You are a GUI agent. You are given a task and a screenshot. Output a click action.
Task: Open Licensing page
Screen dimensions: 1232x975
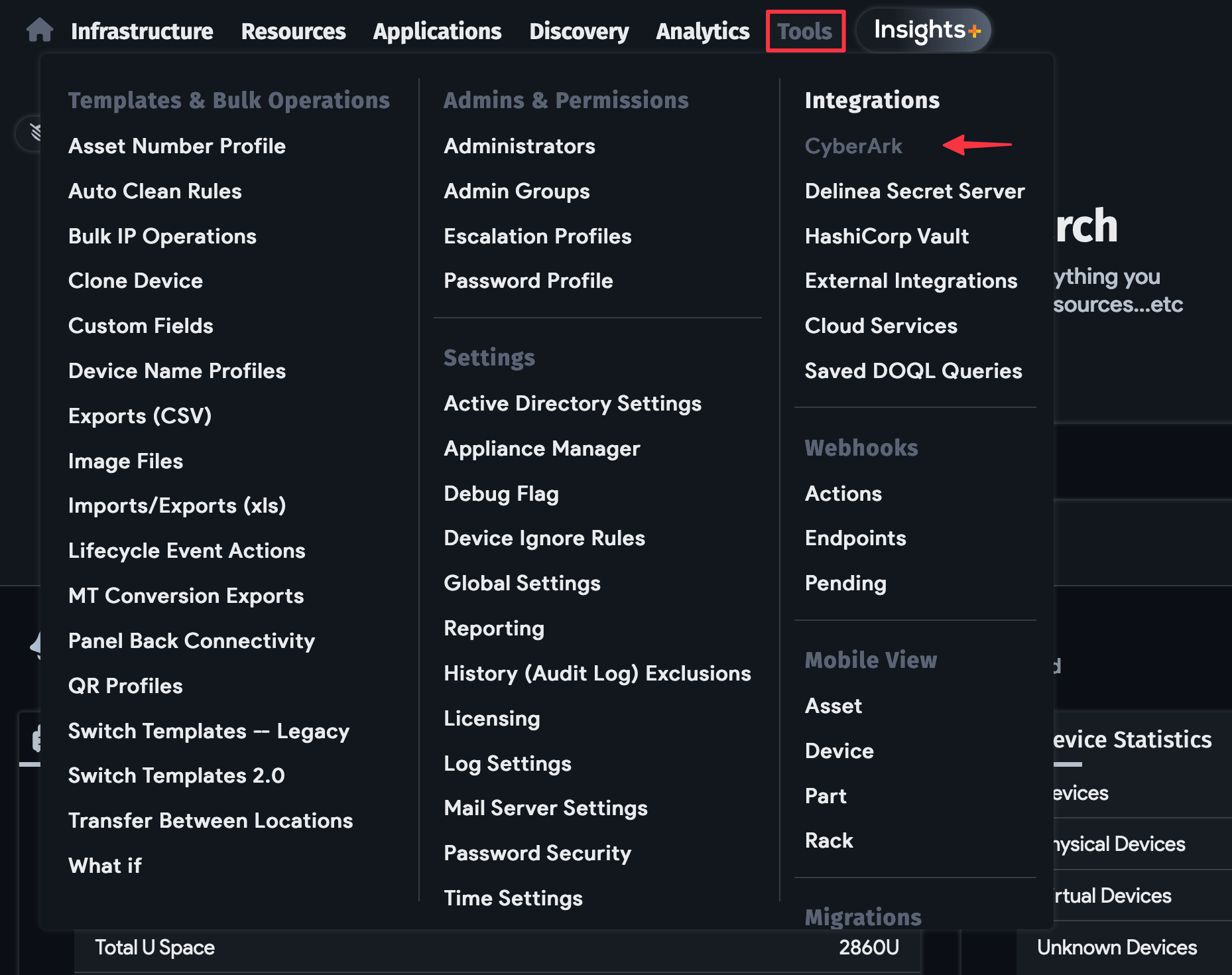[x=491, y=718]
